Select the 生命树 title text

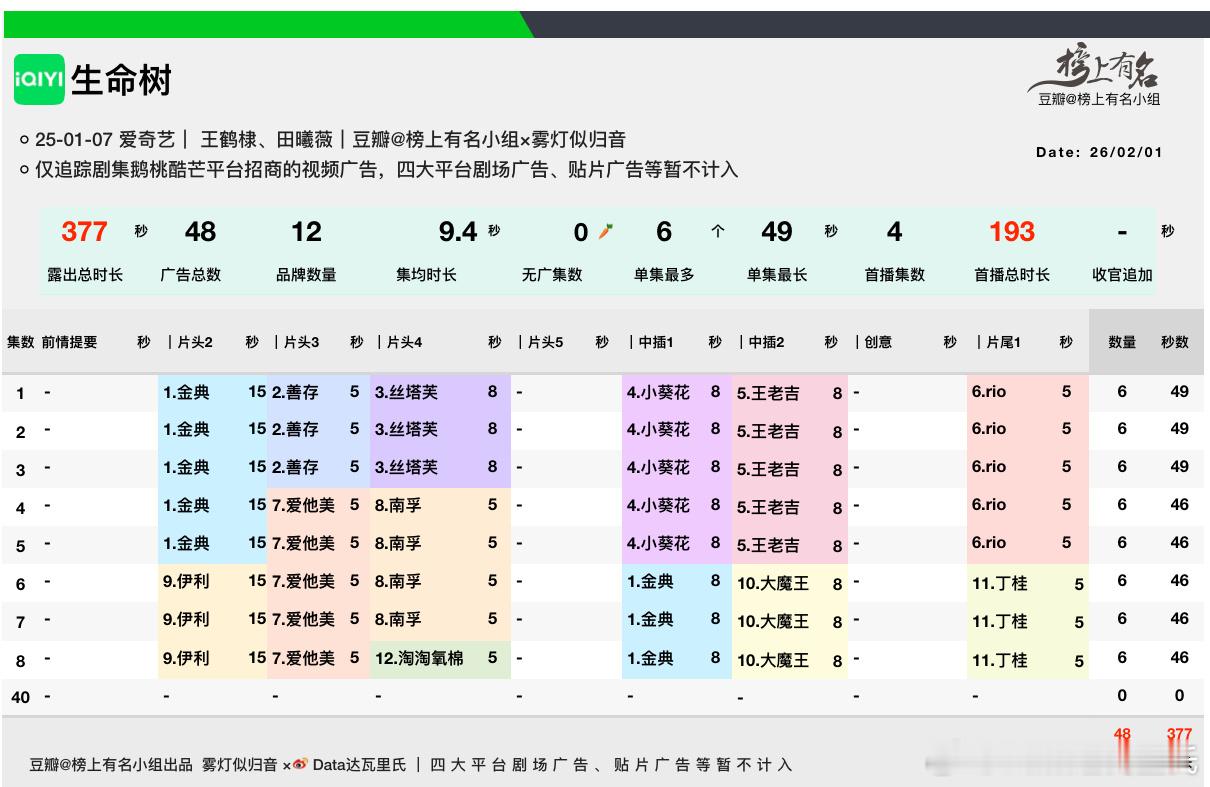click(x=121, y=80)
